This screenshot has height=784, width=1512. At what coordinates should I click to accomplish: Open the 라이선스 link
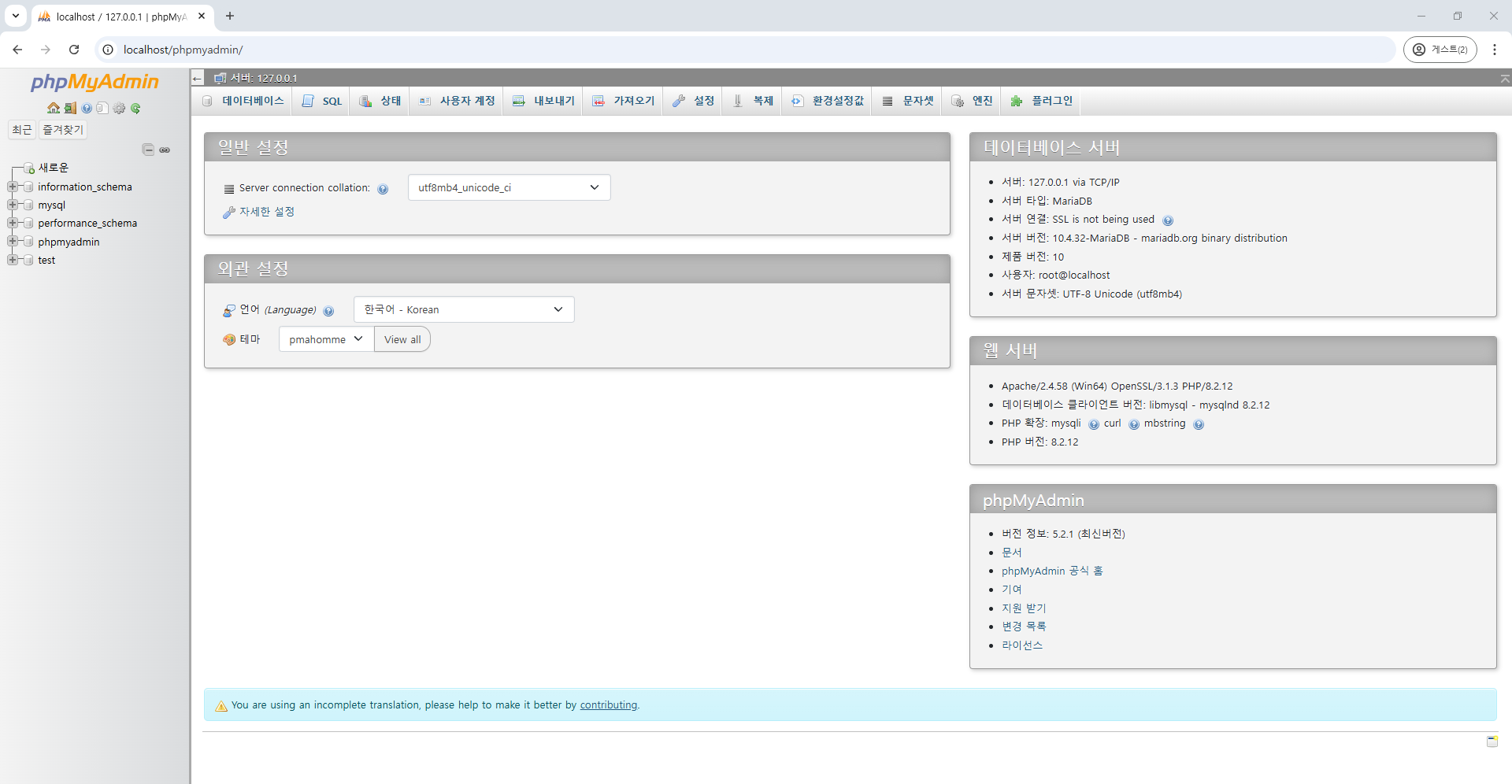(x=1022, y=645)
